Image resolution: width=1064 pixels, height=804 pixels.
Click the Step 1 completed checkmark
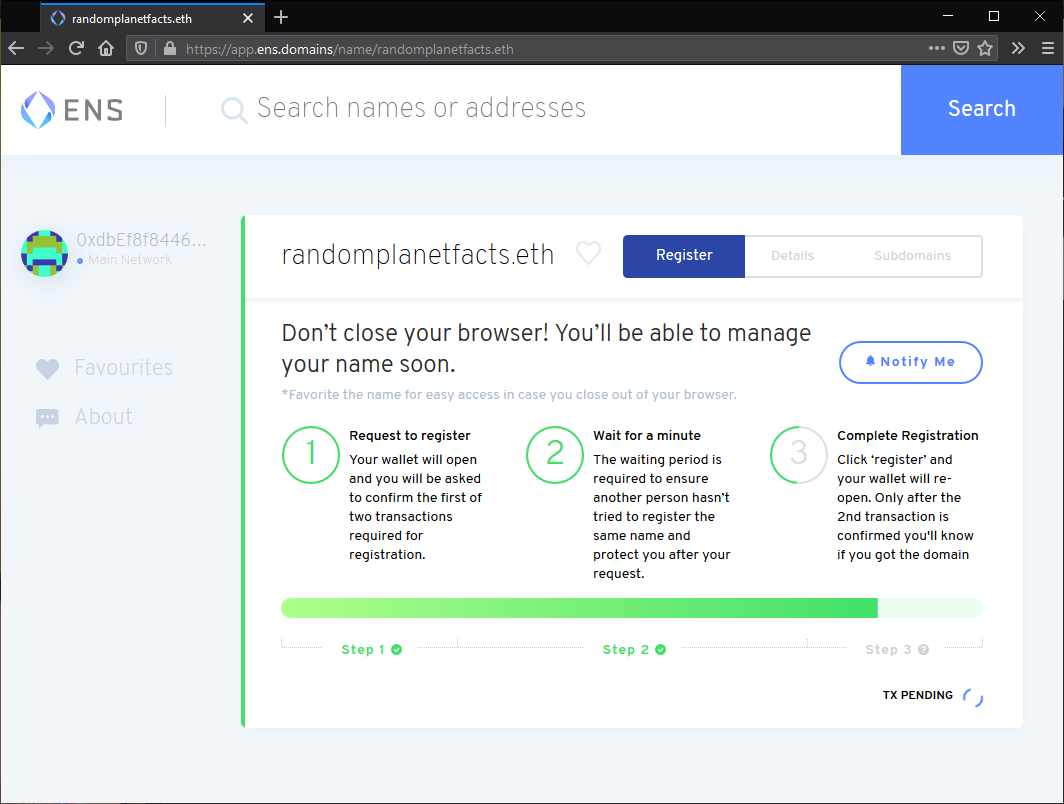coord(397,649)
